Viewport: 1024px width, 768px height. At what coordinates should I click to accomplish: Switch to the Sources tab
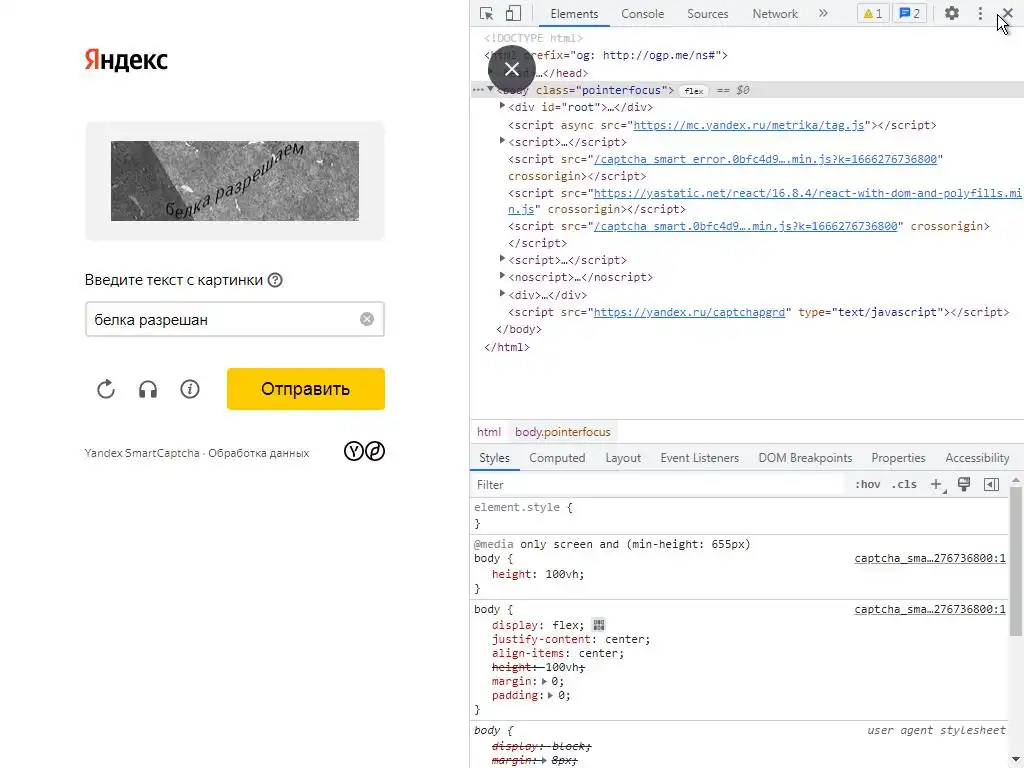(x=707, y=14)
